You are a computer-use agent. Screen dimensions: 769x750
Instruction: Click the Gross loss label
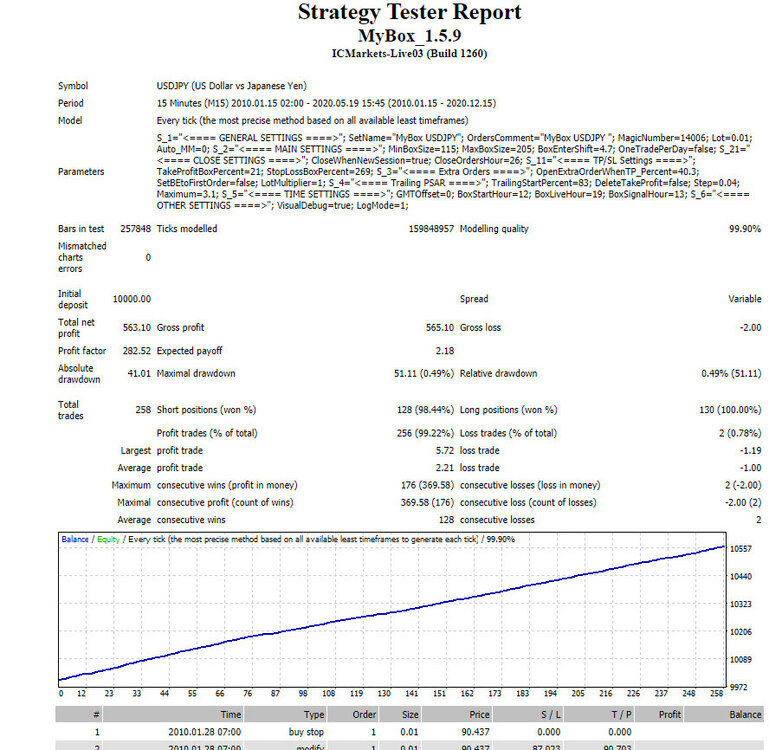coord(480,327)
